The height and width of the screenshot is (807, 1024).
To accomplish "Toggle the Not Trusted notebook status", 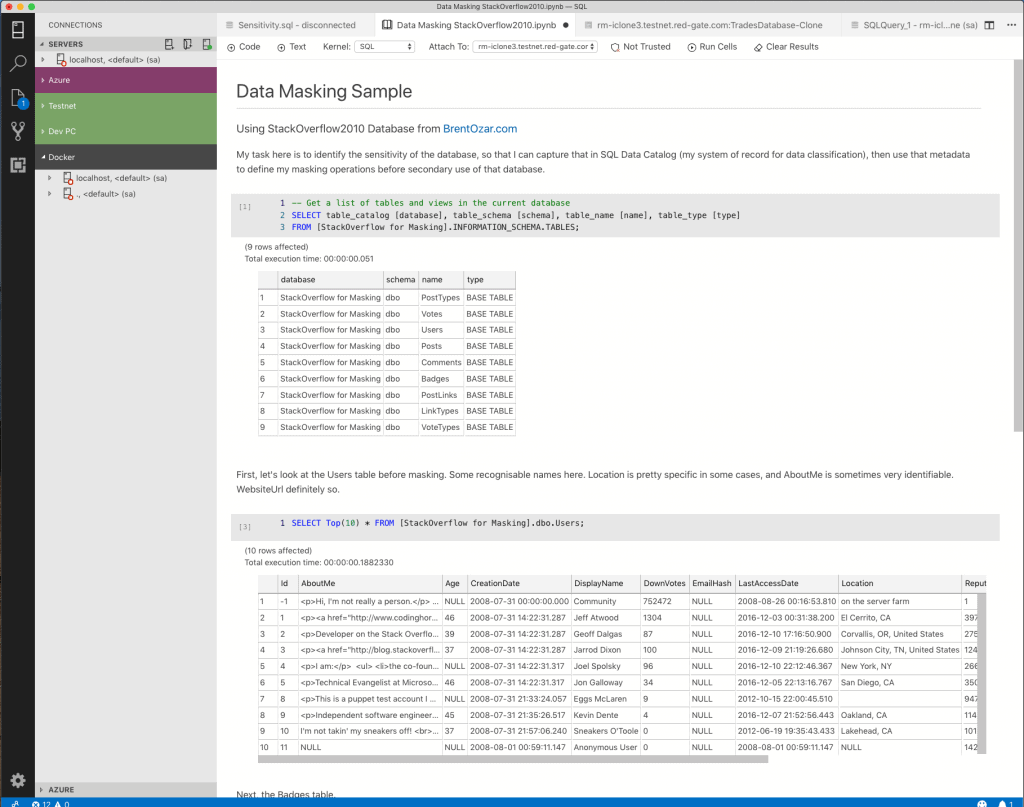I will pos(641,47).
